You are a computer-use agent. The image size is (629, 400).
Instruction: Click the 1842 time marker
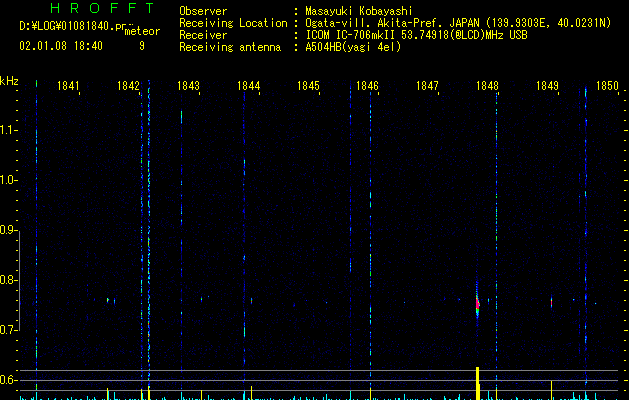(x=128, y=85)
